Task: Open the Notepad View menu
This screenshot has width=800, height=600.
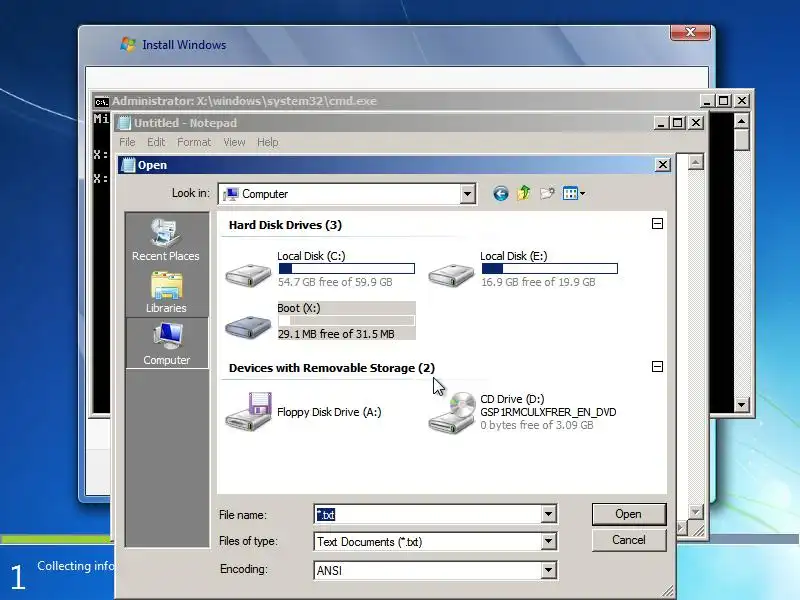Action: pos(234,142)
